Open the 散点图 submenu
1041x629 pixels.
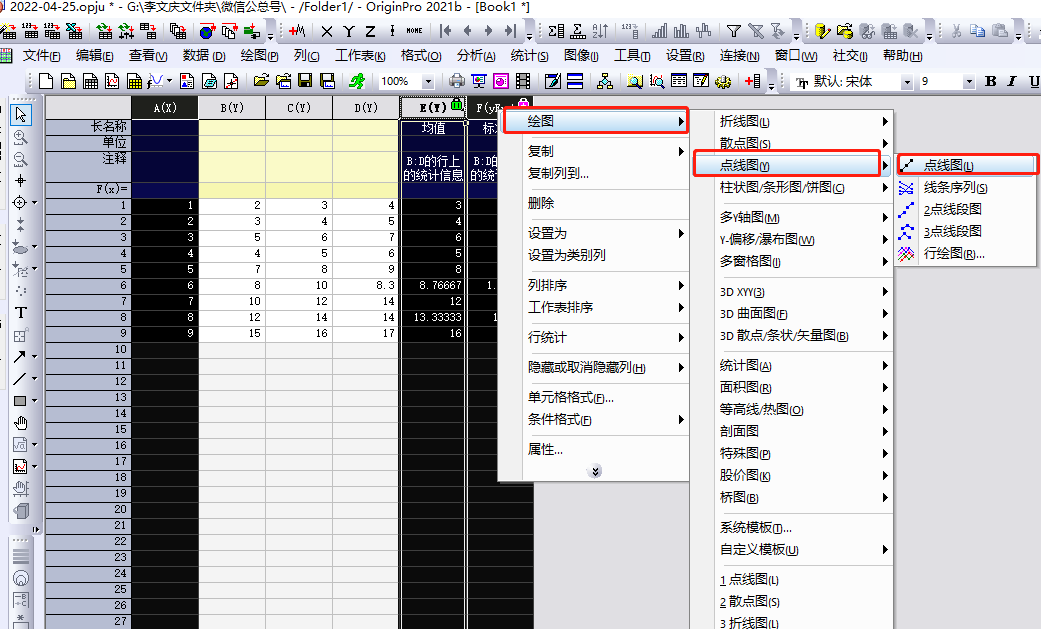click(745, 143)
